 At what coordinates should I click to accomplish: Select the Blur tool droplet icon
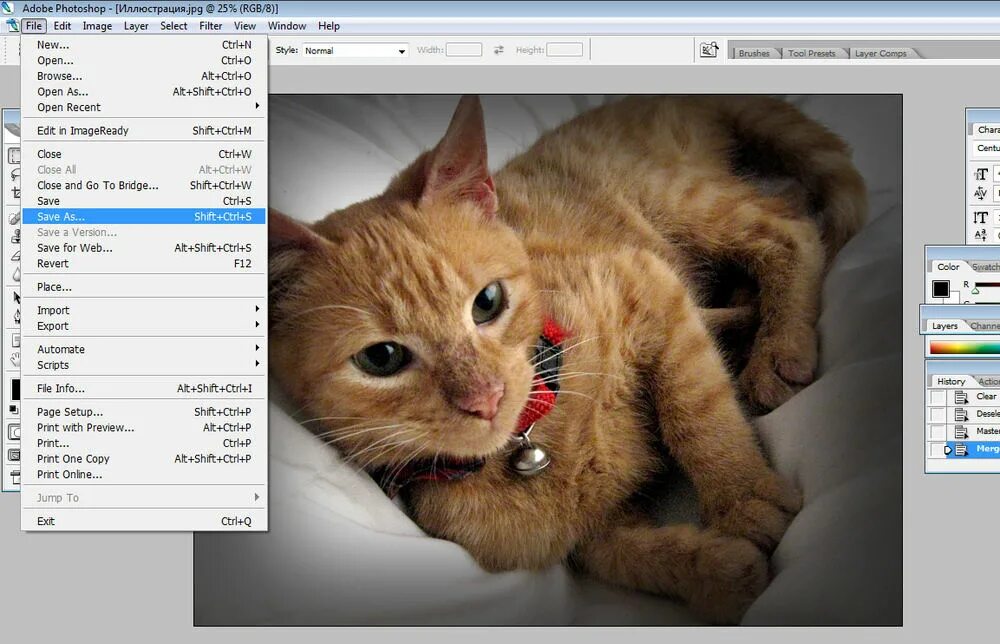[x=16, y=275]
